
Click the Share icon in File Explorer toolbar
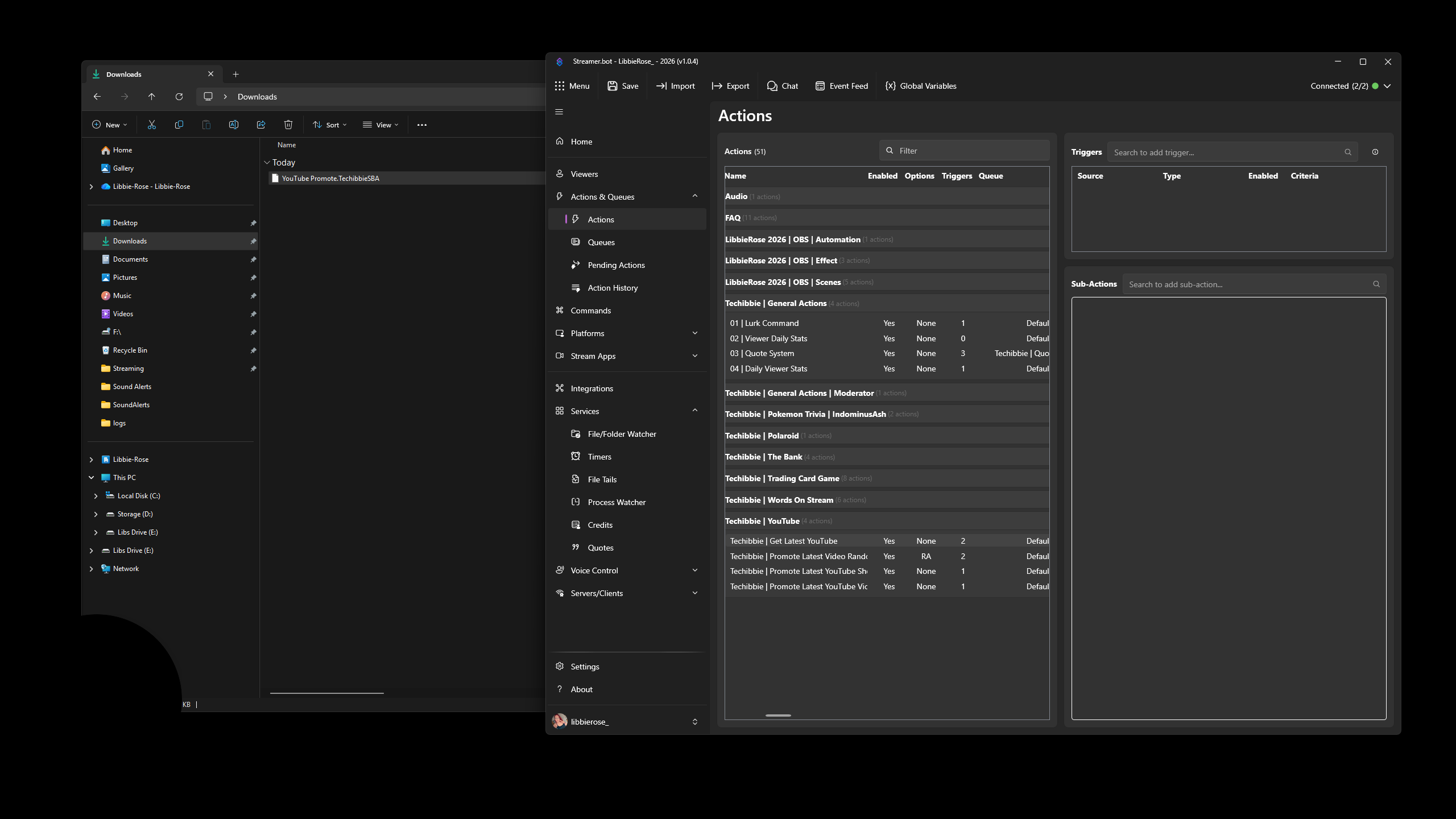[x=261, y=125]
